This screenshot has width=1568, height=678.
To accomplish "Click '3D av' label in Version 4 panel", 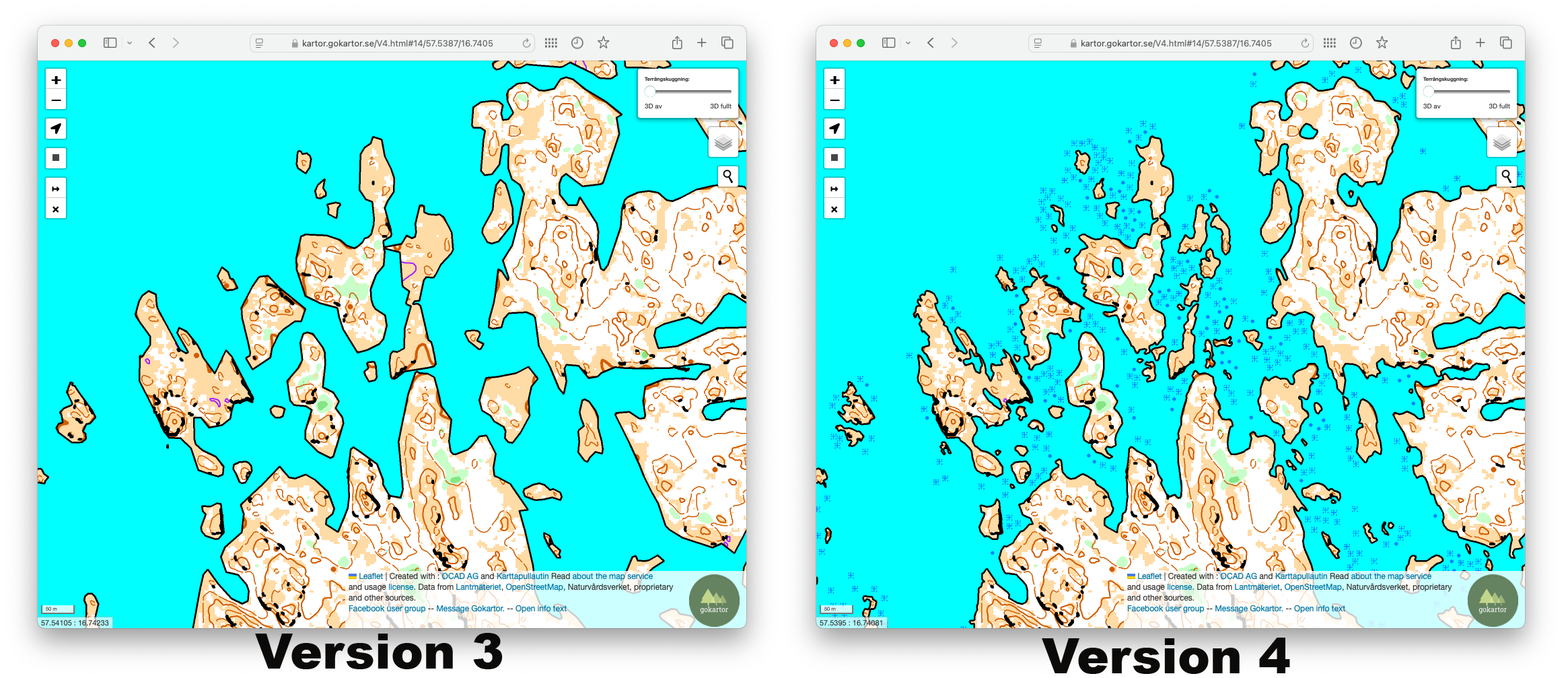I will tap(1432, 106).
